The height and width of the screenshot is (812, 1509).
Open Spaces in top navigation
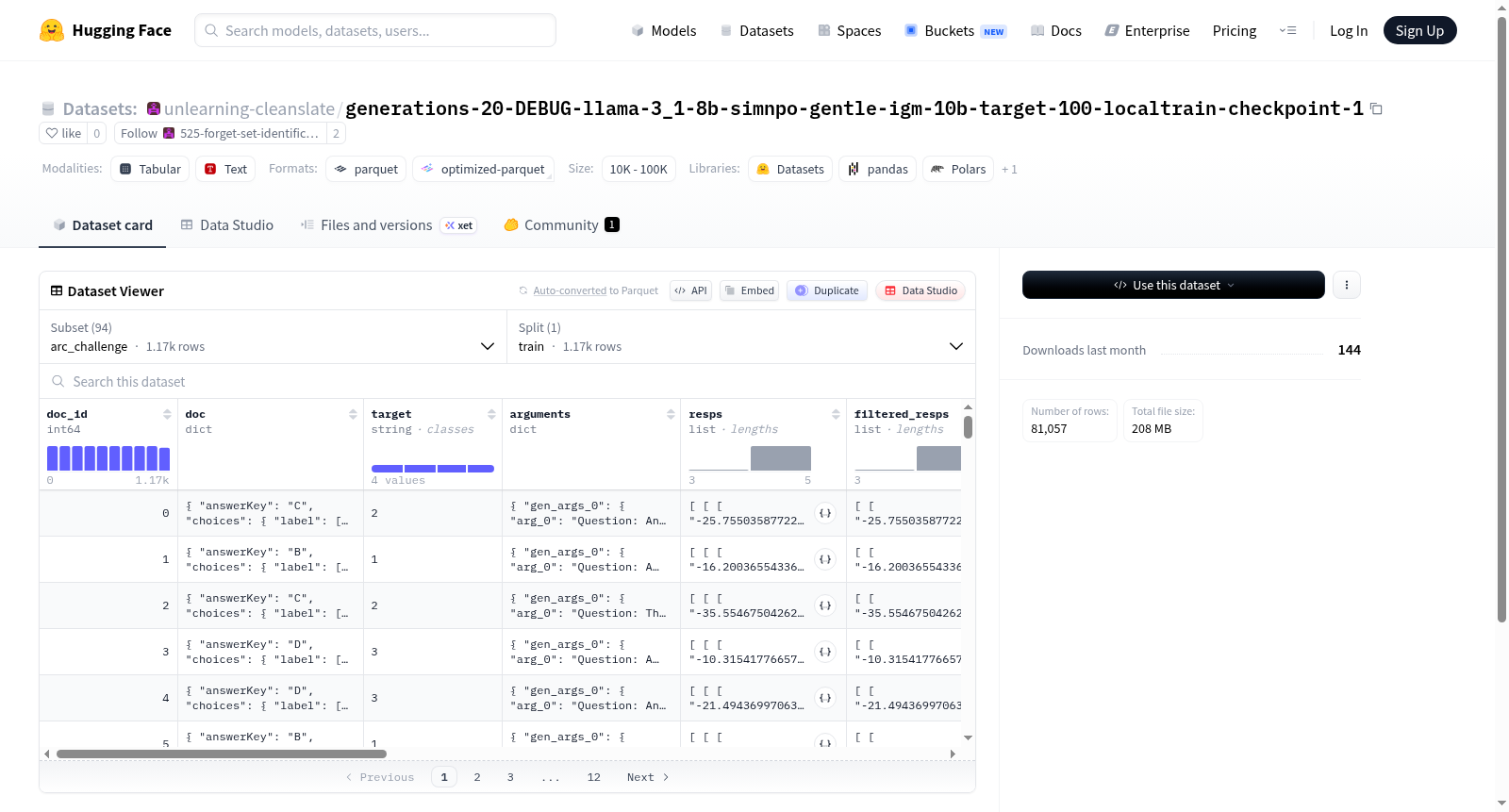[x=850, y=31]
